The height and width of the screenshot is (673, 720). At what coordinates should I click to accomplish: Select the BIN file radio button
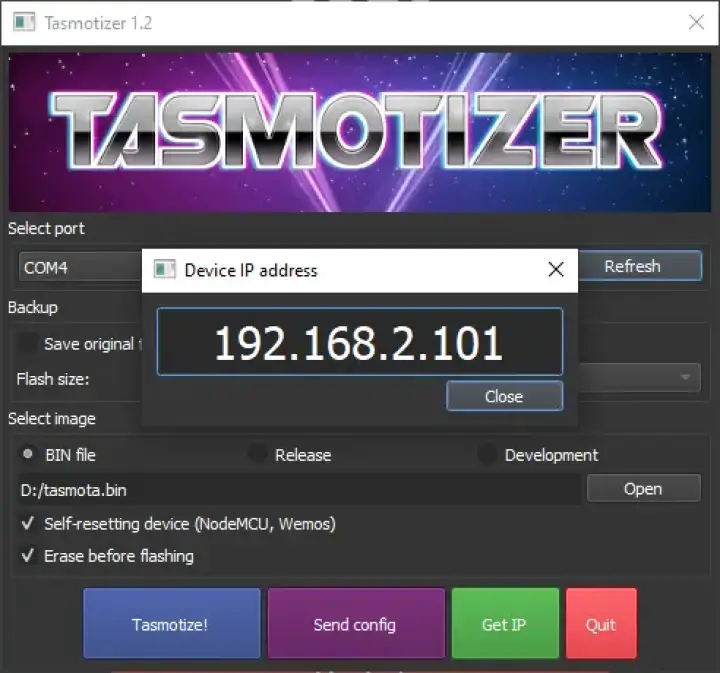click(28, 454)
